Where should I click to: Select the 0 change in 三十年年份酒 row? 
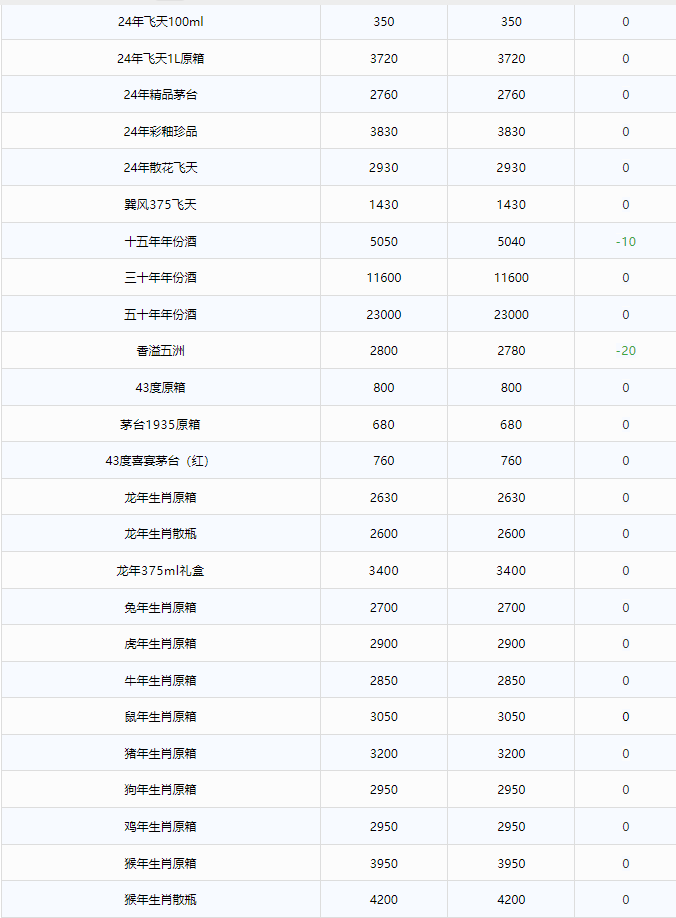tap(626, 278)
